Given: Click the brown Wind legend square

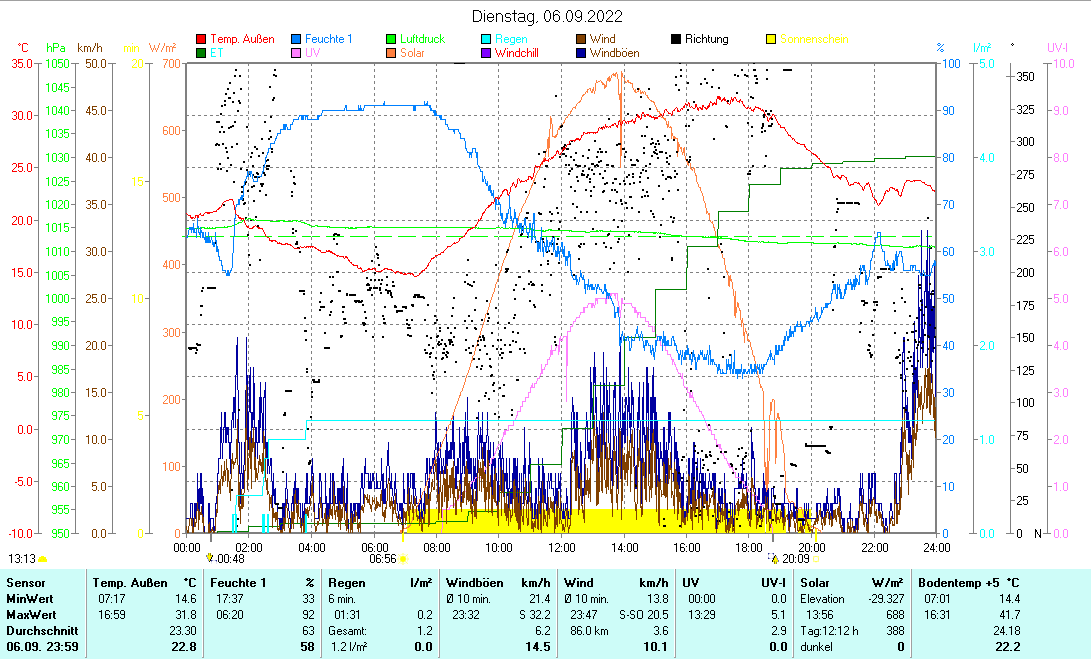Looking at the screenshot, I should click(x=581, y=40).
